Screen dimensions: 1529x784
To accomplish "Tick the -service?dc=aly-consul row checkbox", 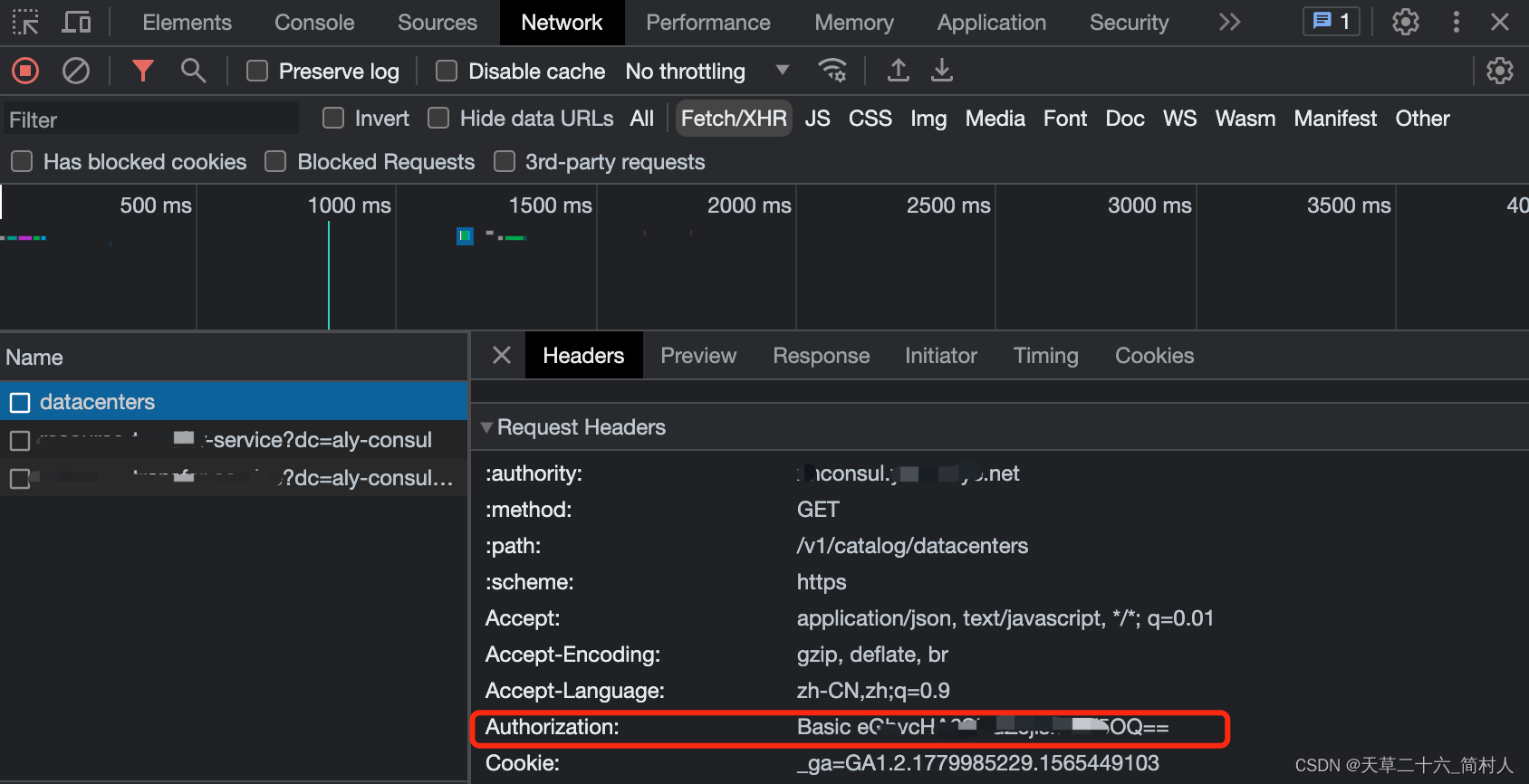I will point(20,441).
